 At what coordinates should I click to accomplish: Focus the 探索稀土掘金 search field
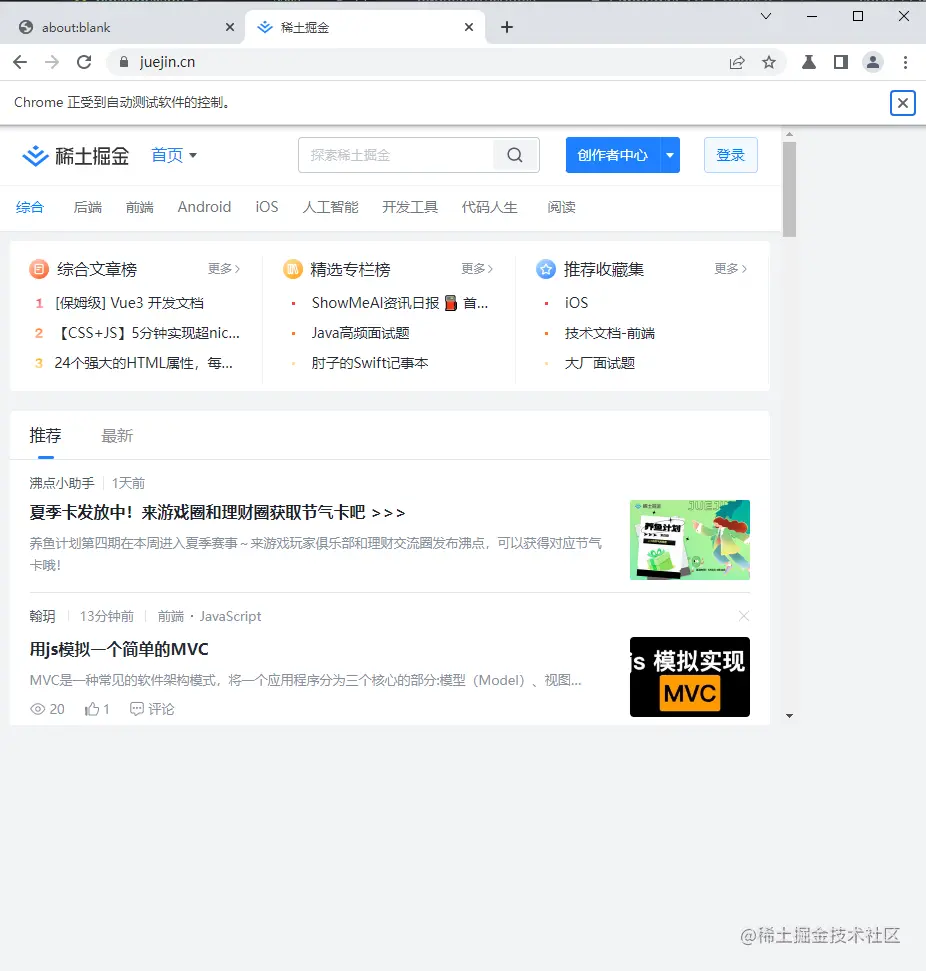(396, 155)
